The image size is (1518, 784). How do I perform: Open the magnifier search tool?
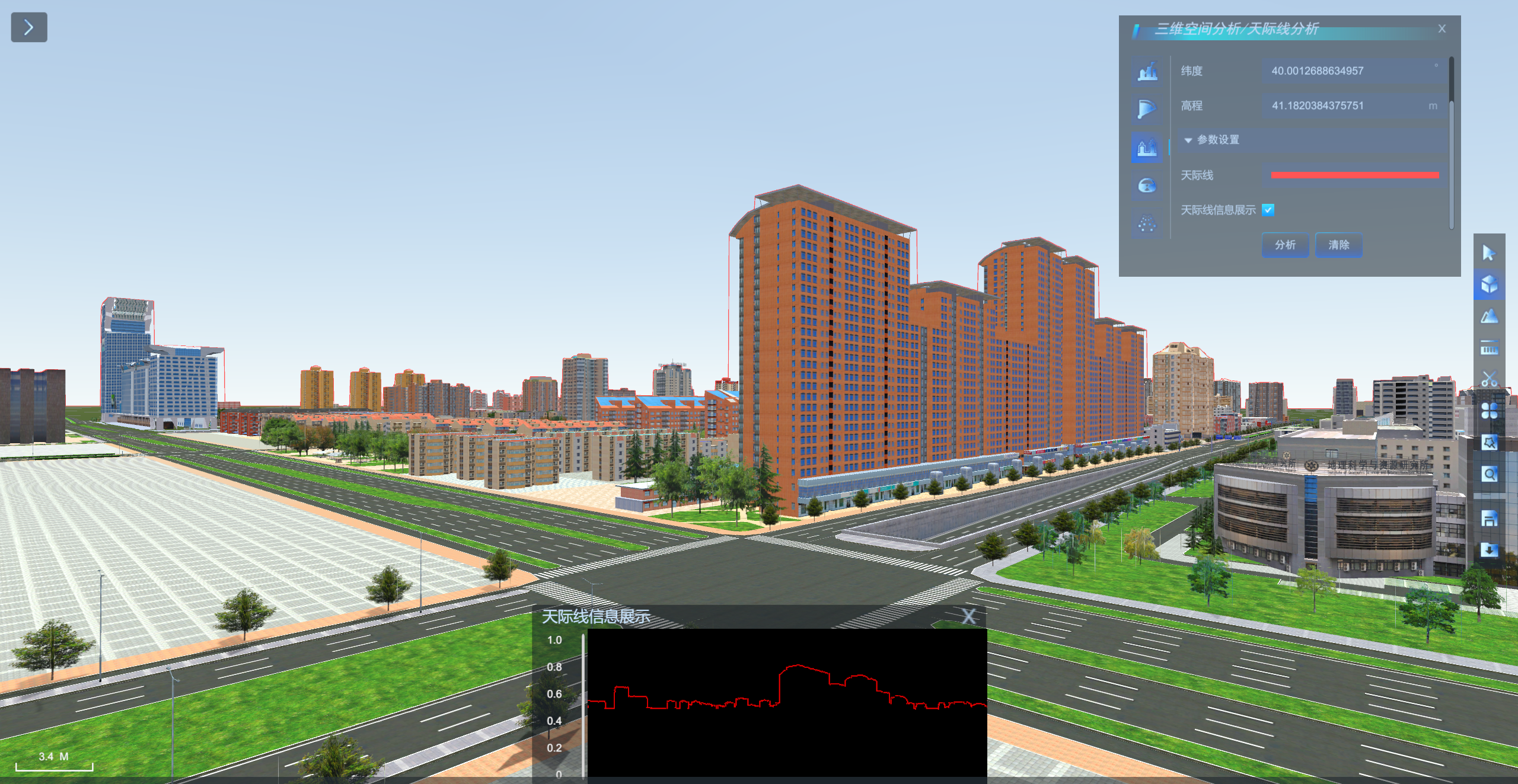point(1489,474)
